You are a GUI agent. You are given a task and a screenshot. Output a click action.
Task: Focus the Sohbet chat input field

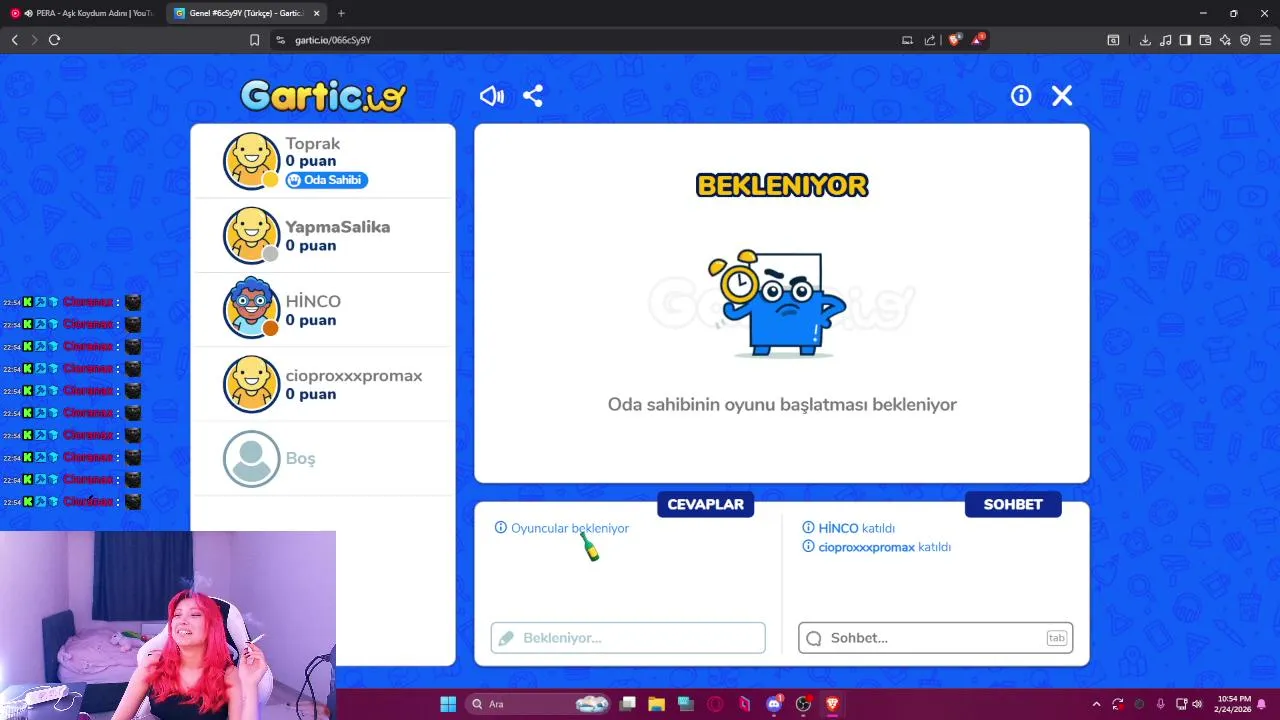[x=935, y=638]
